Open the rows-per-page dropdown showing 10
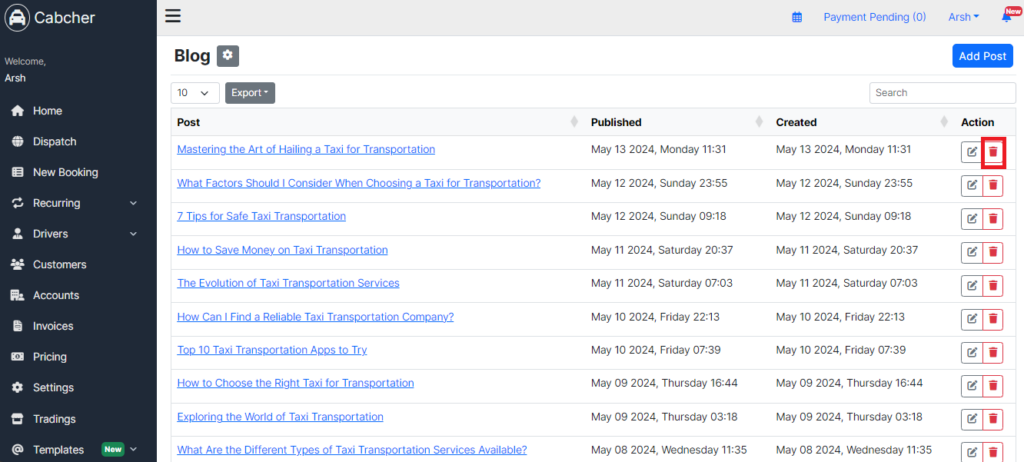Screen dimensions: 1024x462 tap(195, 93)
